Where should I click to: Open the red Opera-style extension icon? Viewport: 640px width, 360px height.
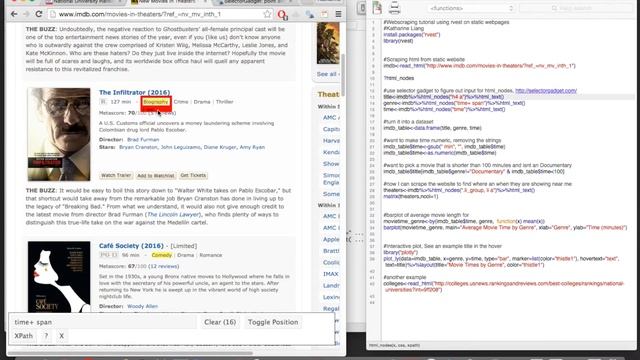tap(282, 15)
